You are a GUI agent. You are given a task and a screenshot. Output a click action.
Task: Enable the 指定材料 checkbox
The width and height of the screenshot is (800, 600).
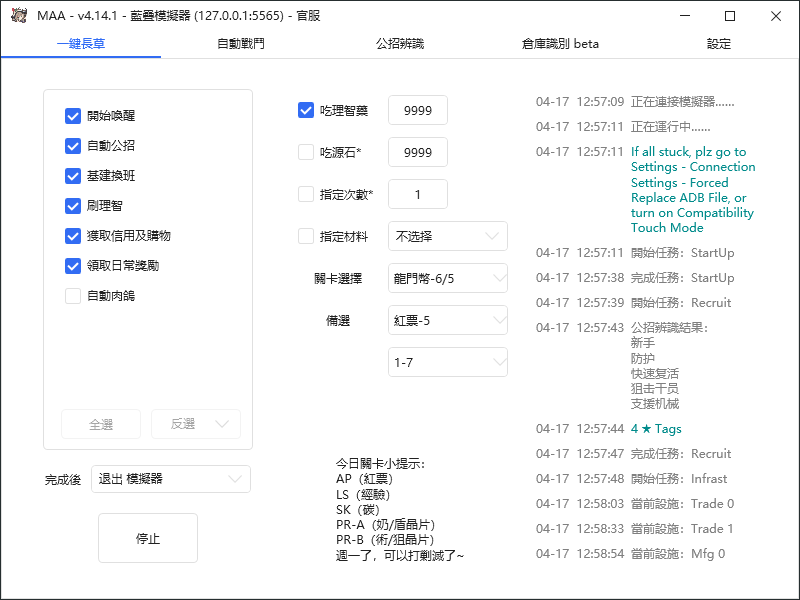pyautogui.click(x=306, y=236)
